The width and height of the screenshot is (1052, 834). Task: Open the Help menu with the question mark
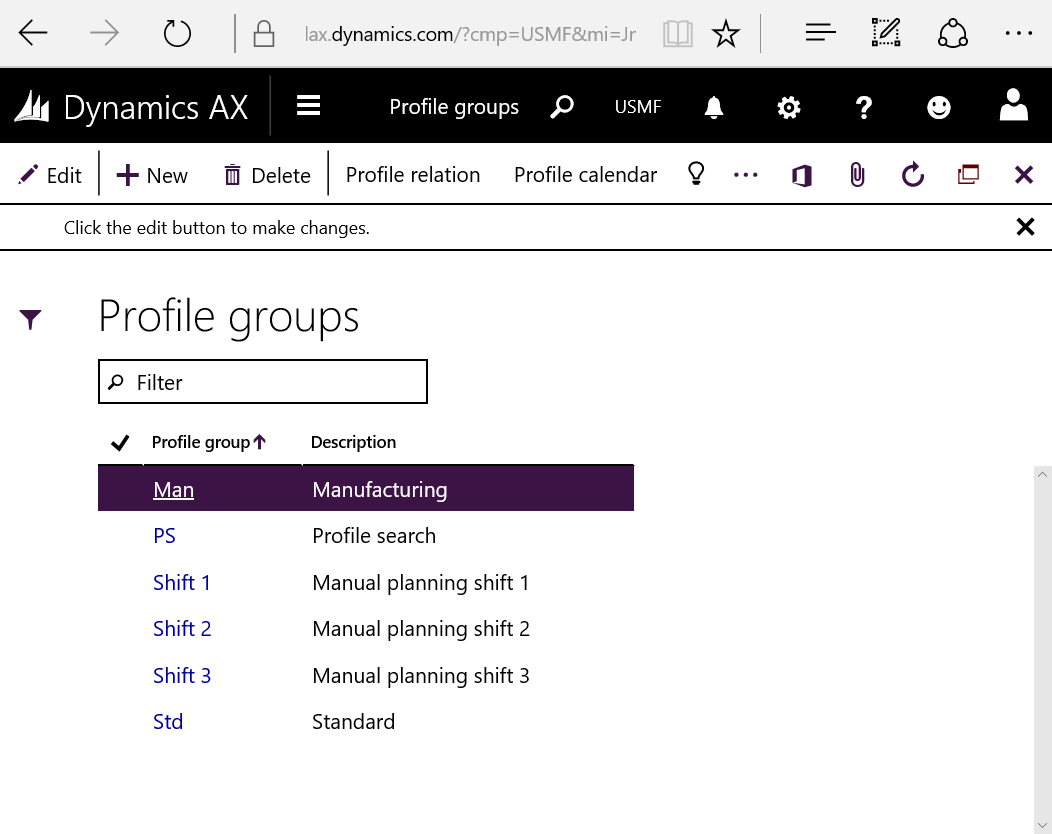863,106
